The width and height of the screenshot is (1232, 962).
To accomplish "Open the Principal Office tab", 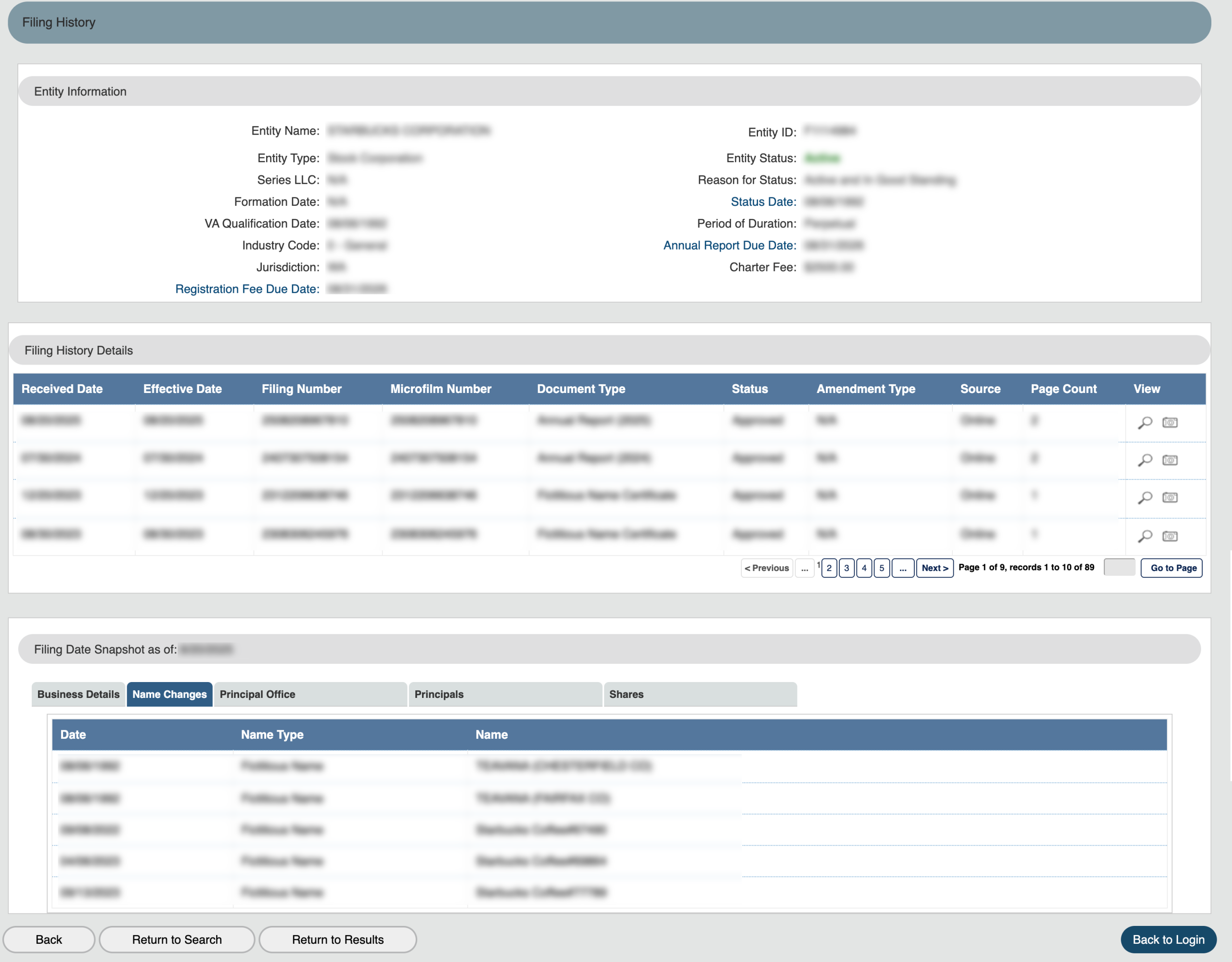I will (310, 694).
